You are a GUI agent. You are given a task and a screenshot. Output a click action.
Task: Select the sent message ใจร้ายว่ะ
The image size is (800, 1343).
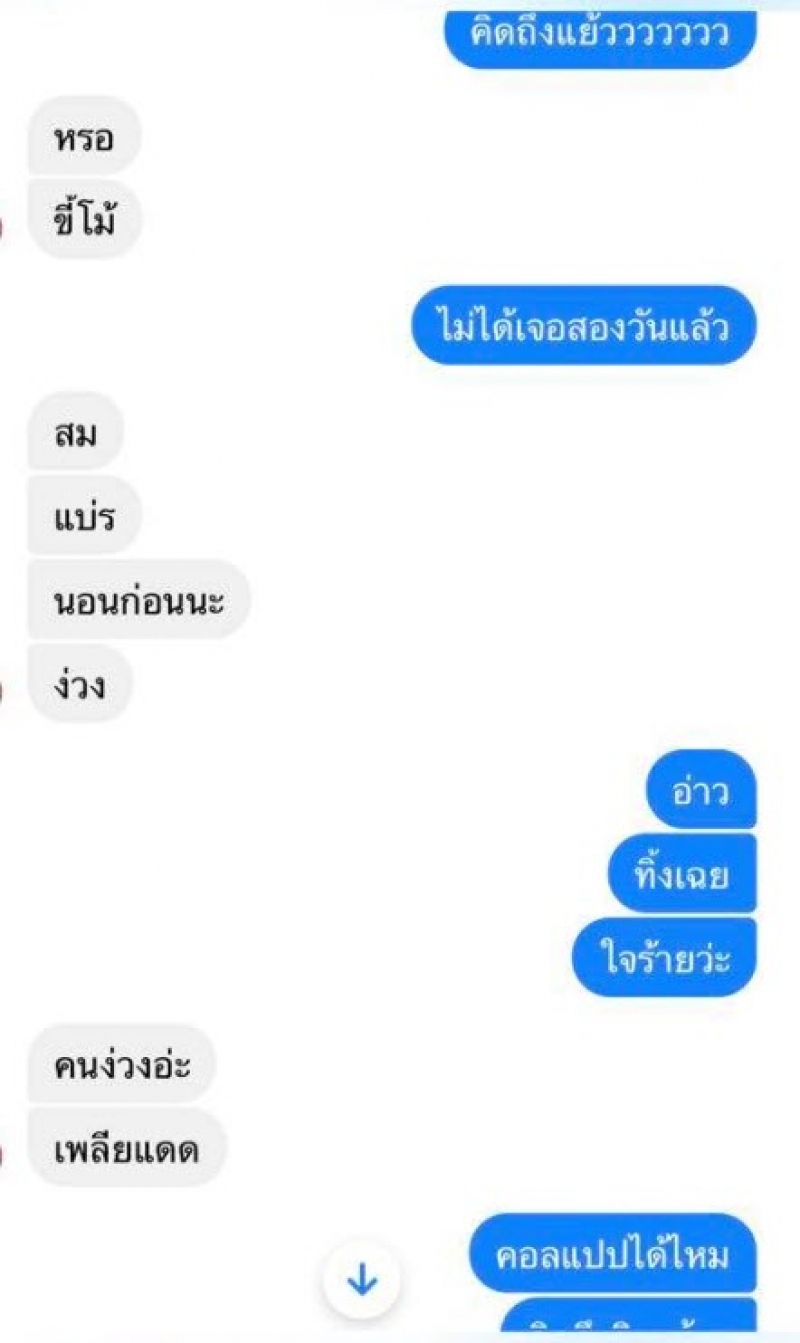coord(664,958)
